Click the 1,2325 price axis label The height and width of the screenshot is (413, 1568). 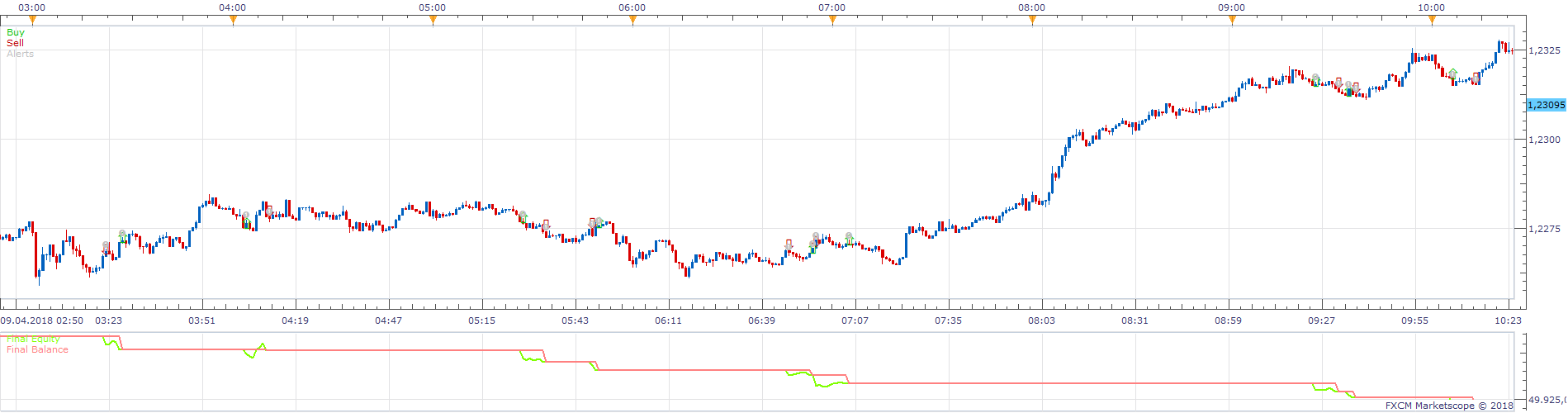click(x=1545, y=50)
